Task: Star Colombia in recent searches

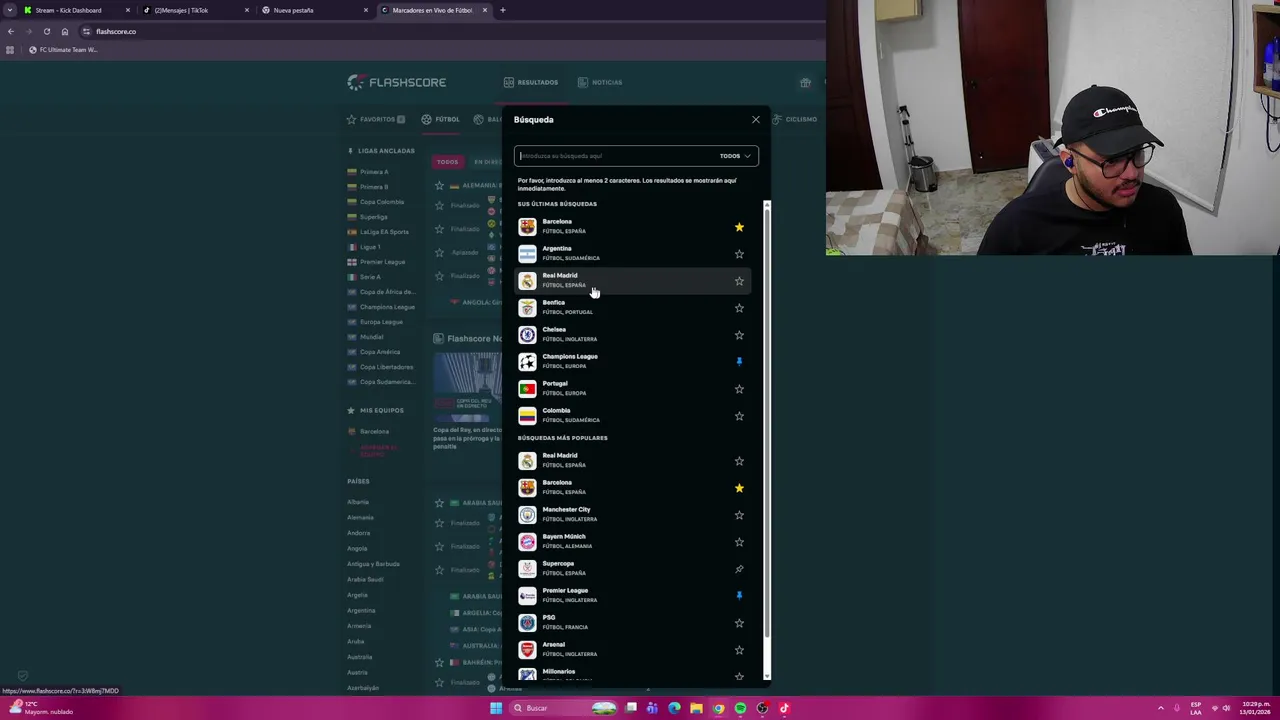Action: (x=739, y=416)
